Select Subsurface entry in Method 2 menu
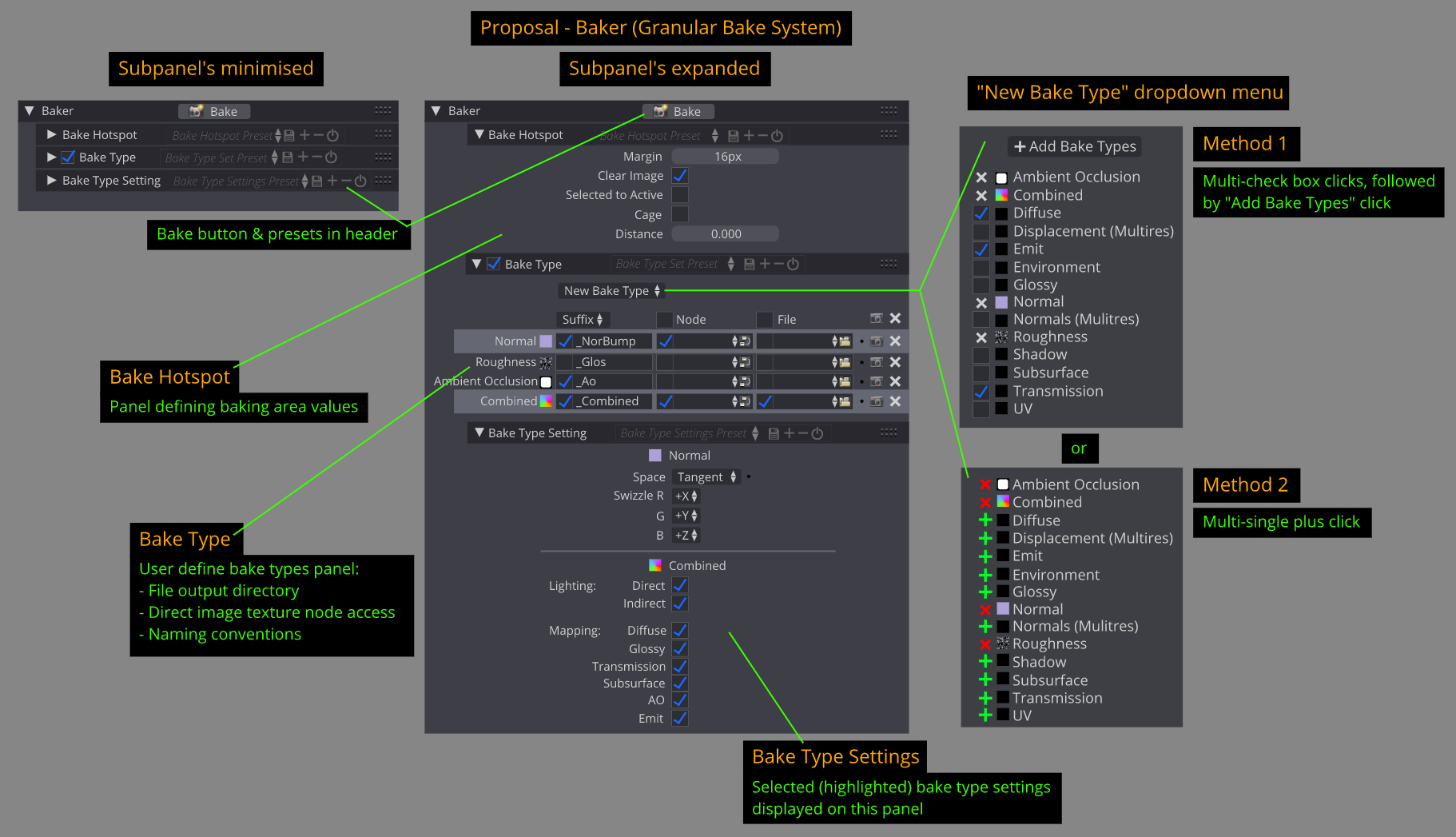This screenshot has width=1456, height=837. 1049,680
